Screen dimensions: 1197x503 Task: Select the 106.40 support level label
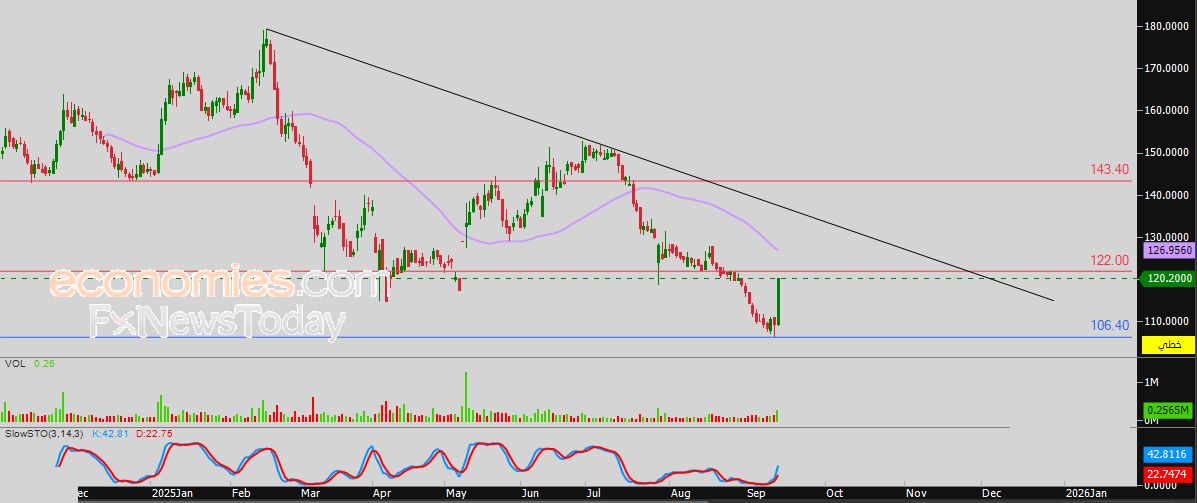tap(1109, 325)
